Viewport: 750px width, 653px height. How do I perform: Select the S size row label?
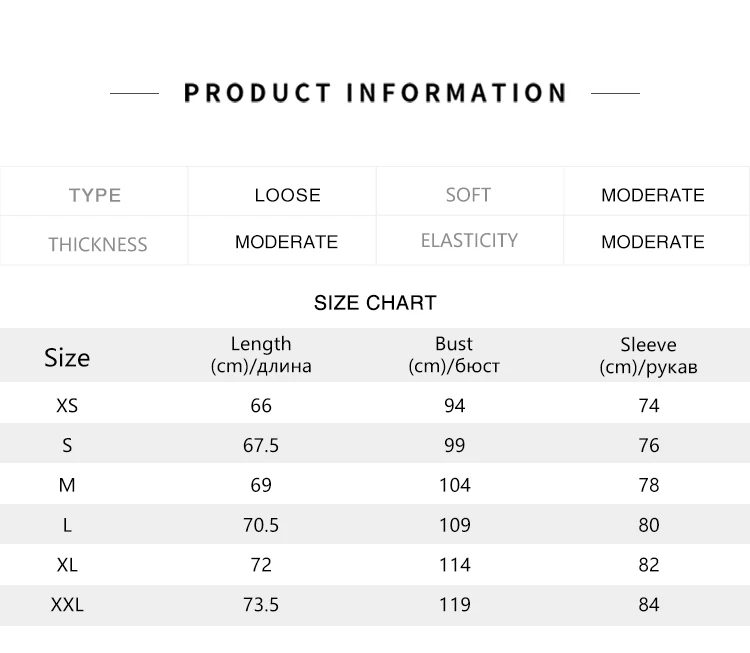[x=67, y=445]
